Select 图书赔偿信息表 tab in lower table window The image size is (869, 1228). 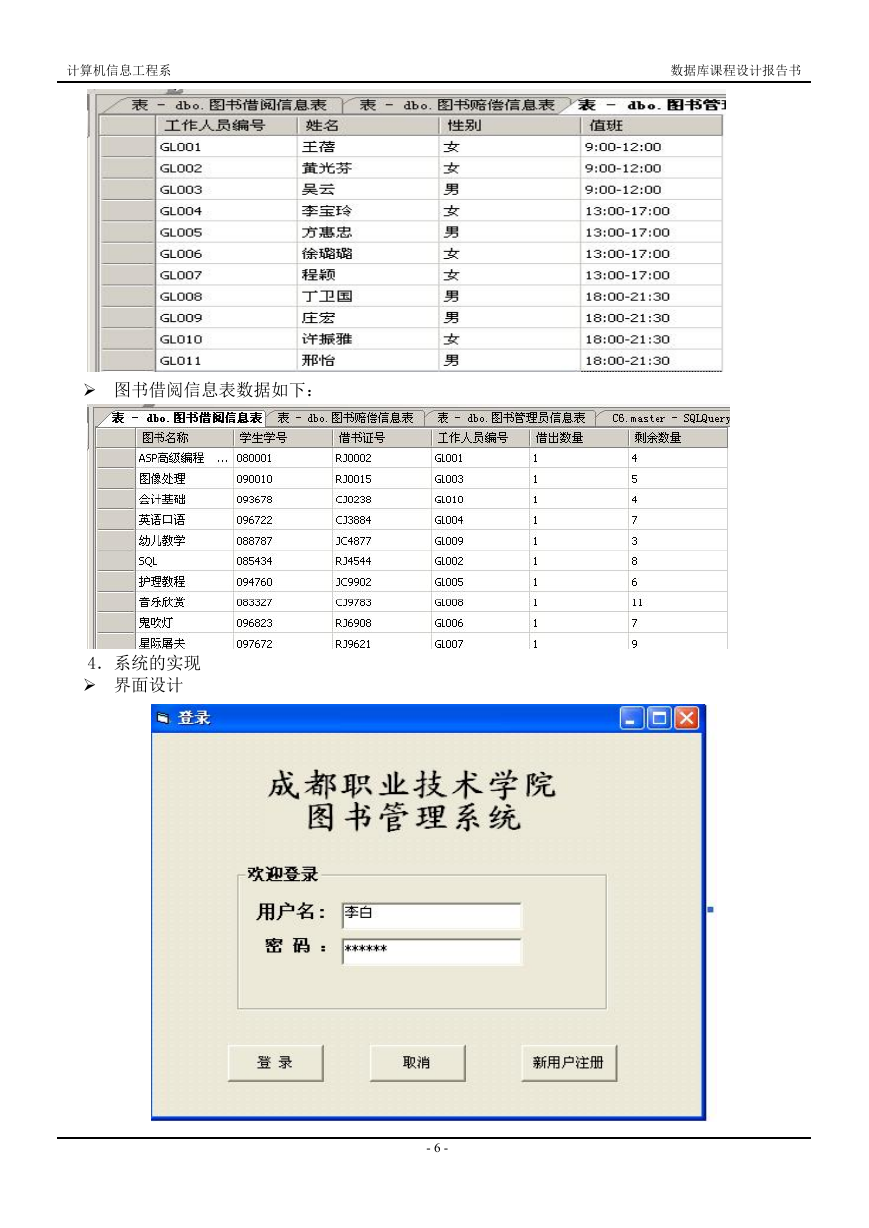(x=345, y=418)
